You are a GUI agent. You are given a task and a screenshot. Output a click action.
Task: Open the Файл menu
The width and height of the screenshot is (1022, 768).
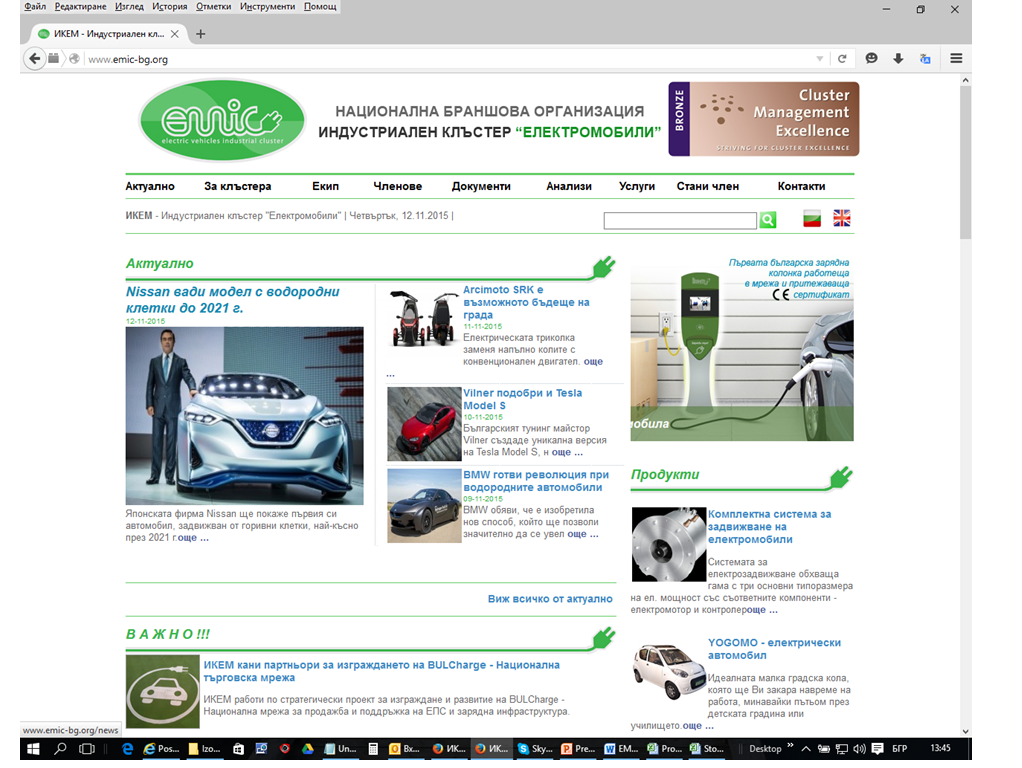(x=35, y=7)
